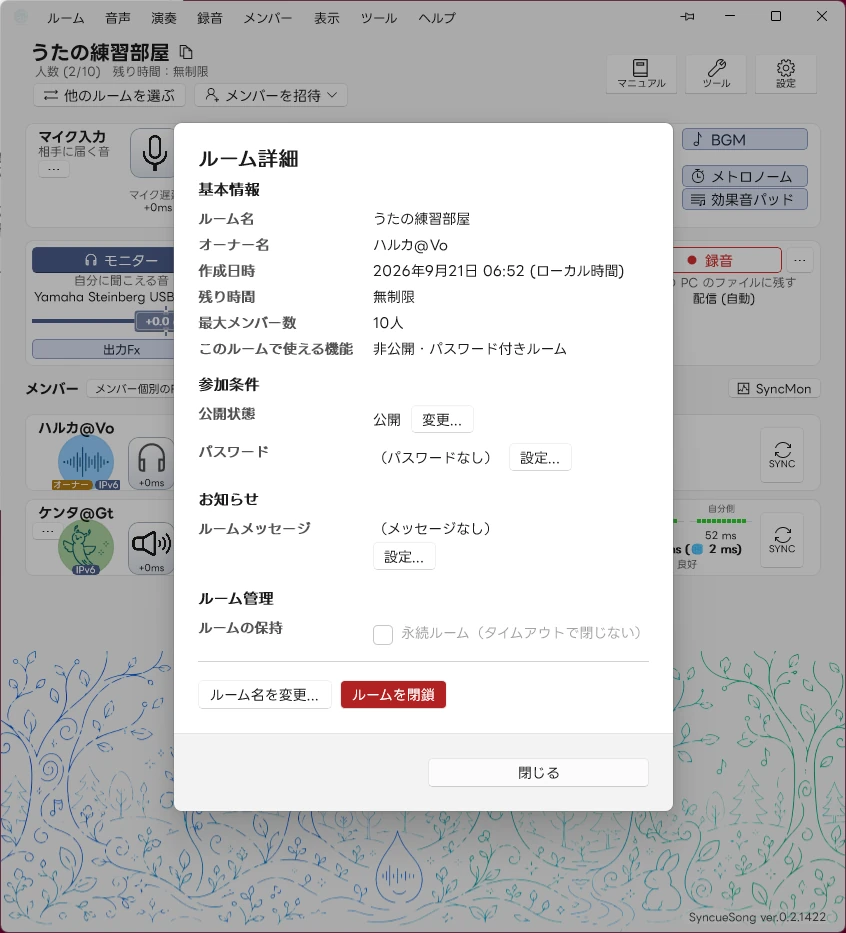Copy the room name うたの練習部屋 icon
This screenshot has height=933, width=846.
click(x=186, y=52)
